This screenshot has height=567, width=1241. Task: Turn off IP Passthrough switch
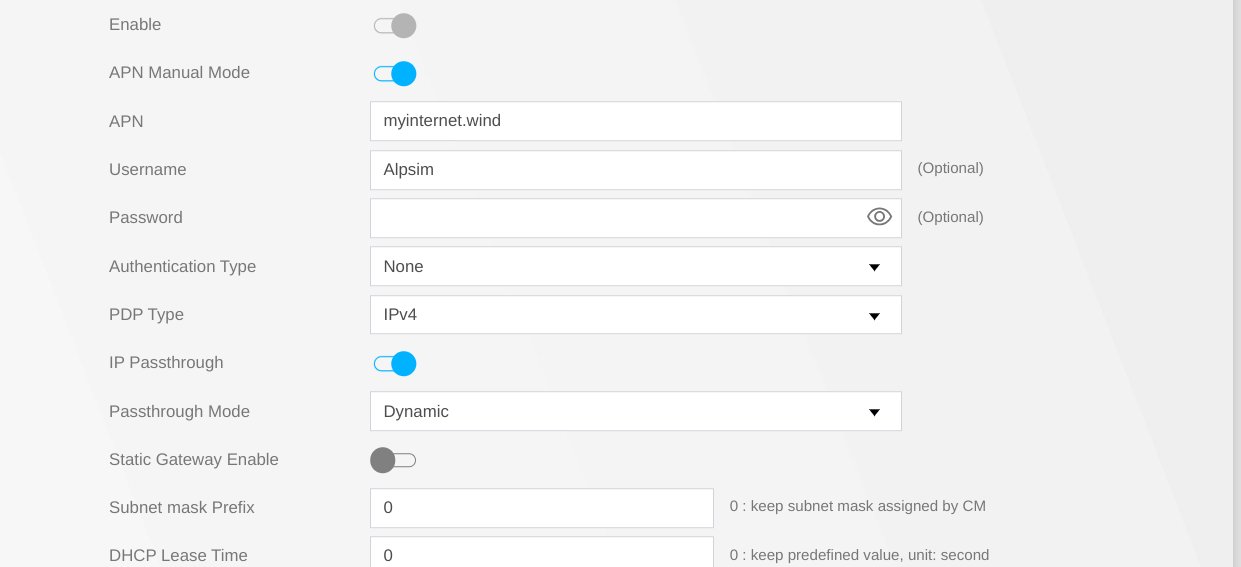(395, 363)
